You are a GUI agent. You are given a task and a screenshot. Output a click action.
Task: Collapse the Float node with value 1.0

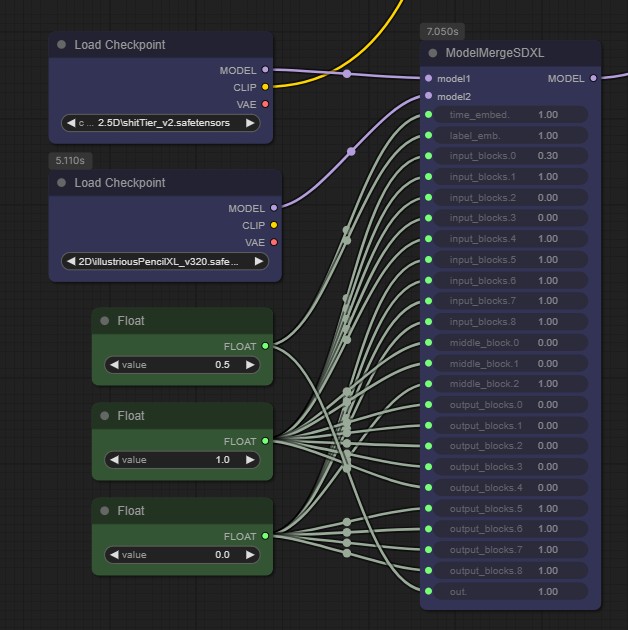(x=104, y=415)
